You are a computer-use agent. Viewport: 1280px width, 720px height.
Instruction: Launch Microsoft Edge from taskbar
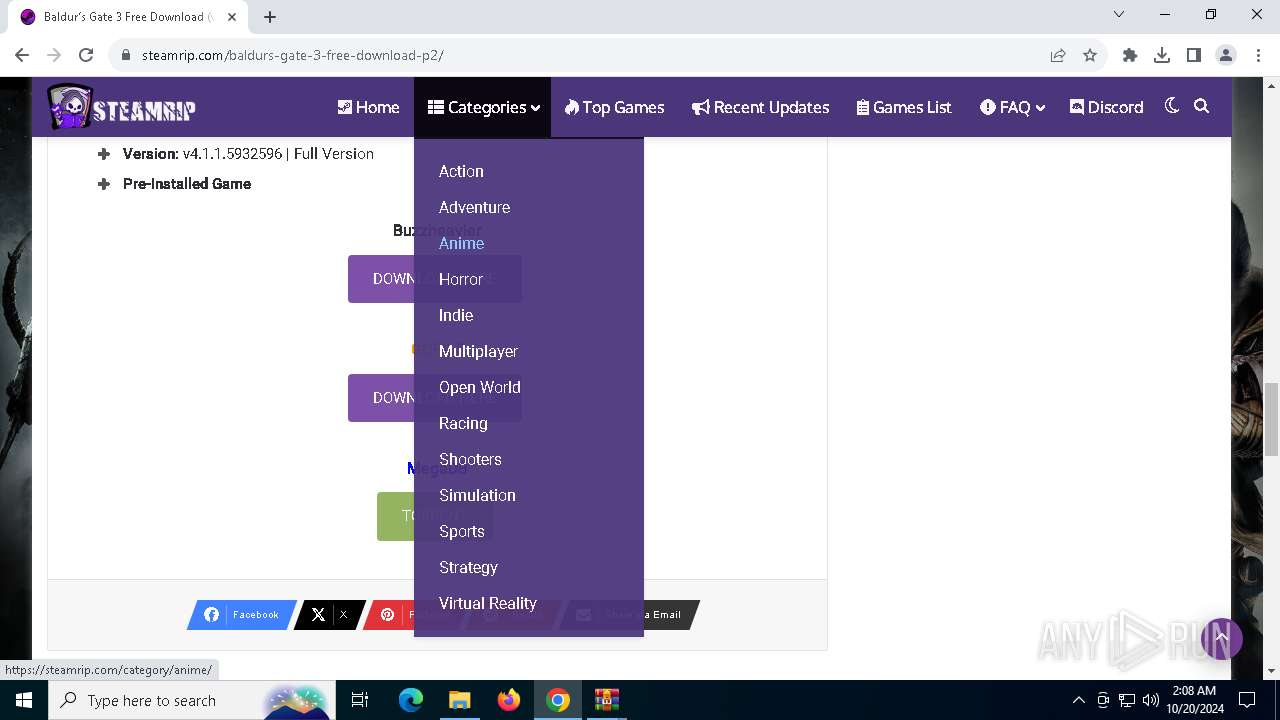click(411, 700)
